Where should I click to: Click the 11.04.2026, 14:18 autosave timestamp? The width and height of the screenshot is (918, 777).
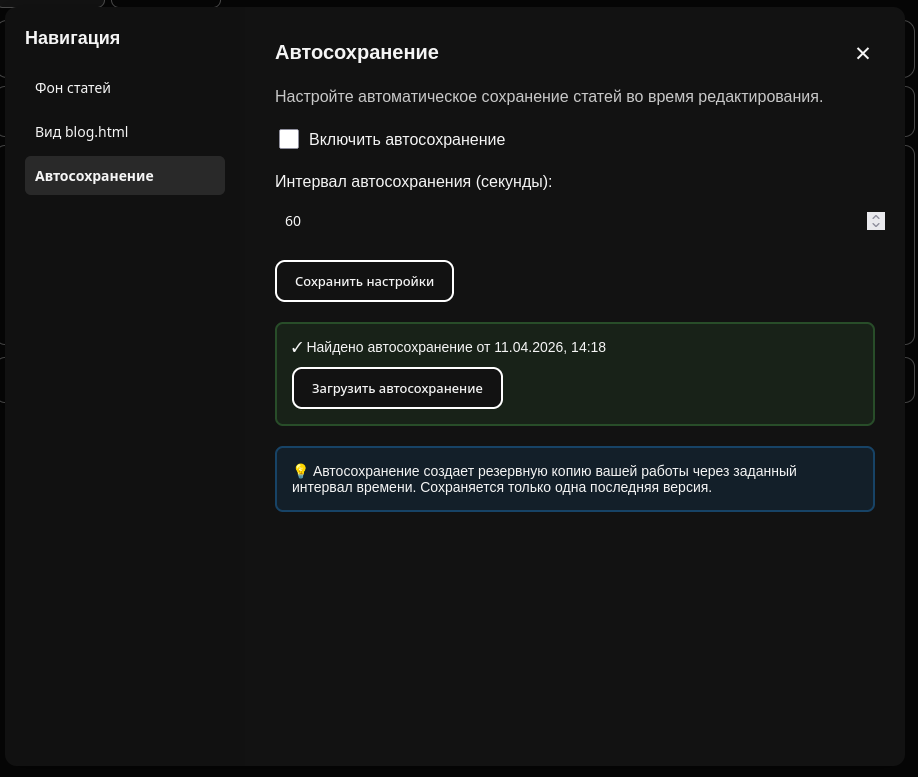tap(550, 347)
